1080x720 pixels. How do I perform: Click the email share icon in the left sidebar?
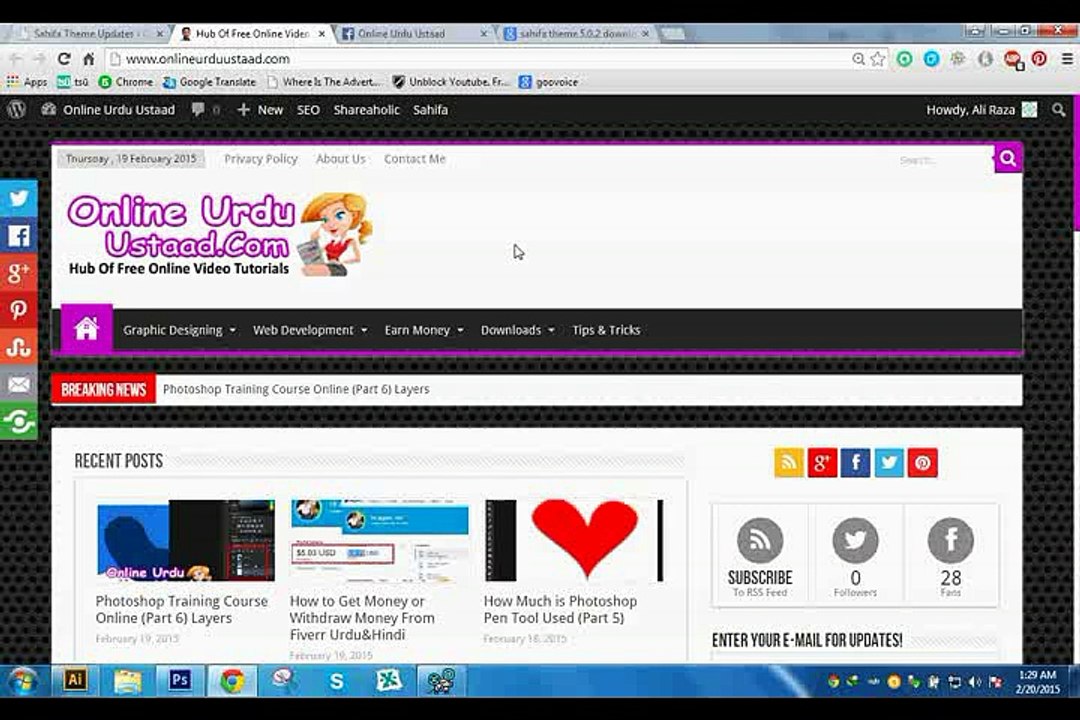19,384
